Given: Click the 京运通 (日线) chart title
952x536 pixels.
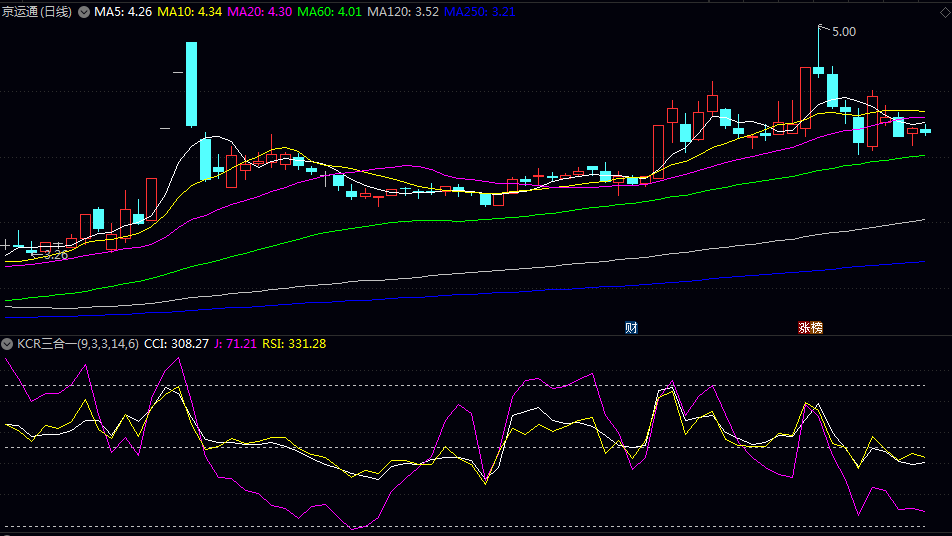Looking at the screenshot, I should click(37, 12).
